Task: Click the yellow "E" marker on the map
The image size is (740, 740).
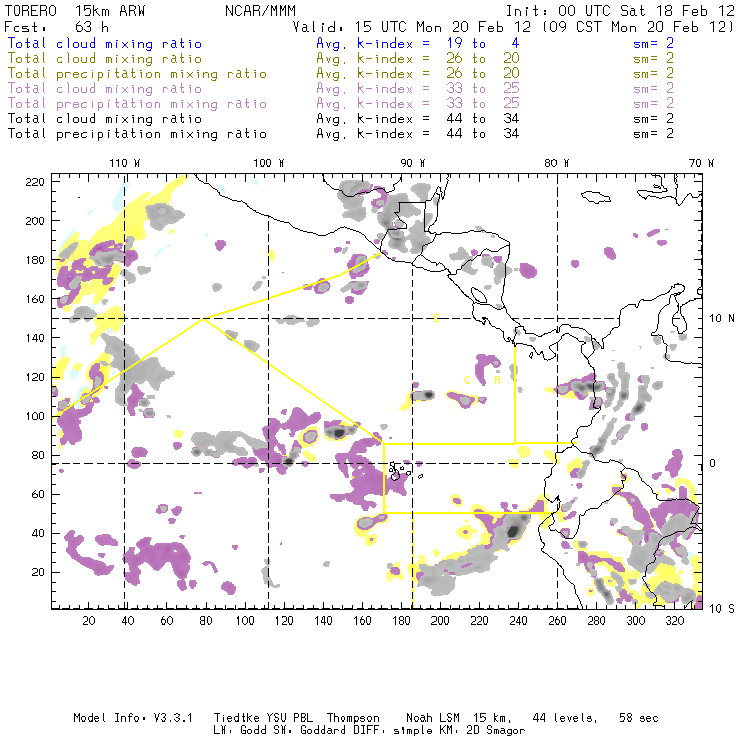Action: pyautogui.click(x=436, y=319)
